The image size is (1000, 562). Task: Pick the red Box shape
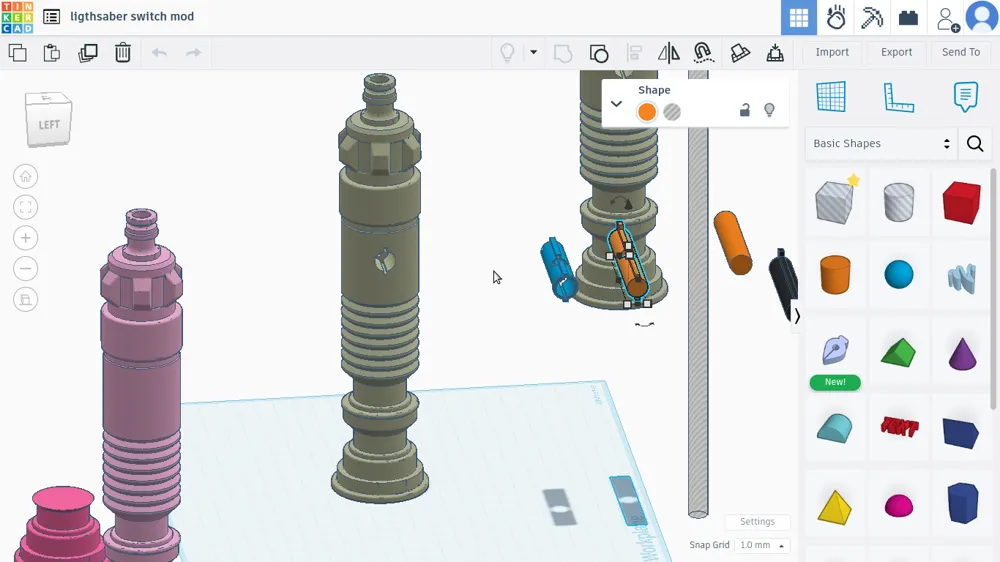961,202
